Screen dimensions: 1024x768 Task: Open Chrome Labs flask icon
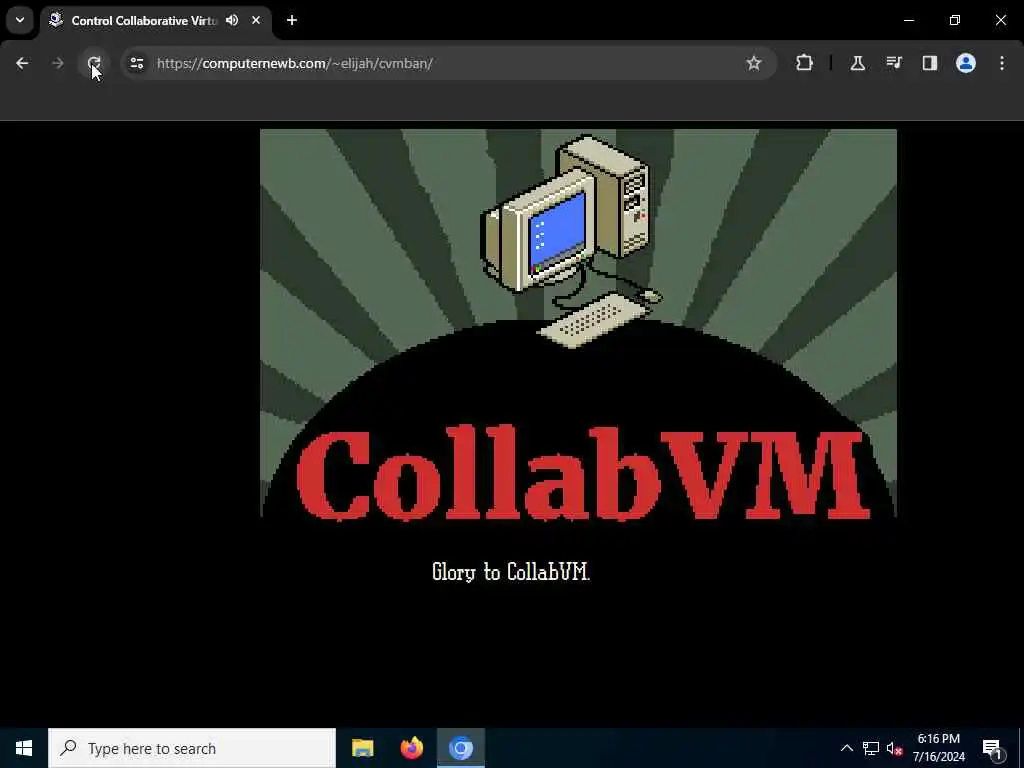pos(857,63)
